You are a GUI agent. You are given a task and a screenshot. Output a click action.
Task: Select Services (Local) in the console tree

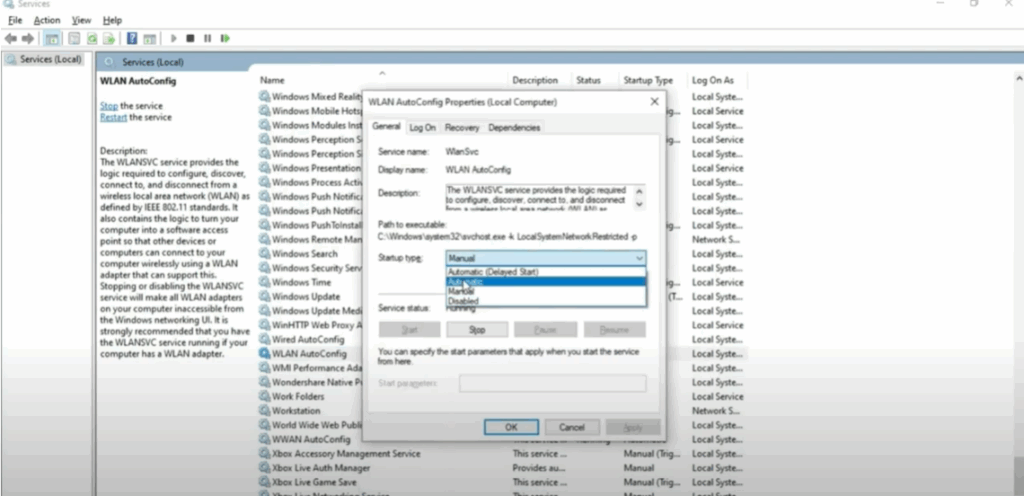(x=50, y=59)
